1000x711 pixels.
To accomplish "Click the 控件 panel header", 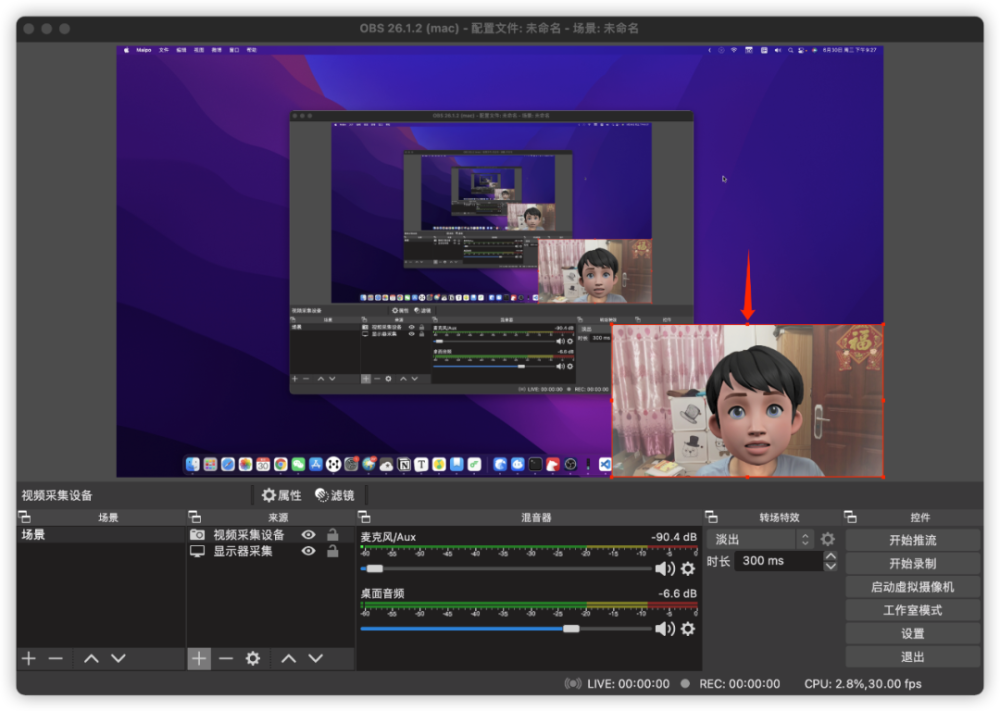I will click(x=920, y=518).
